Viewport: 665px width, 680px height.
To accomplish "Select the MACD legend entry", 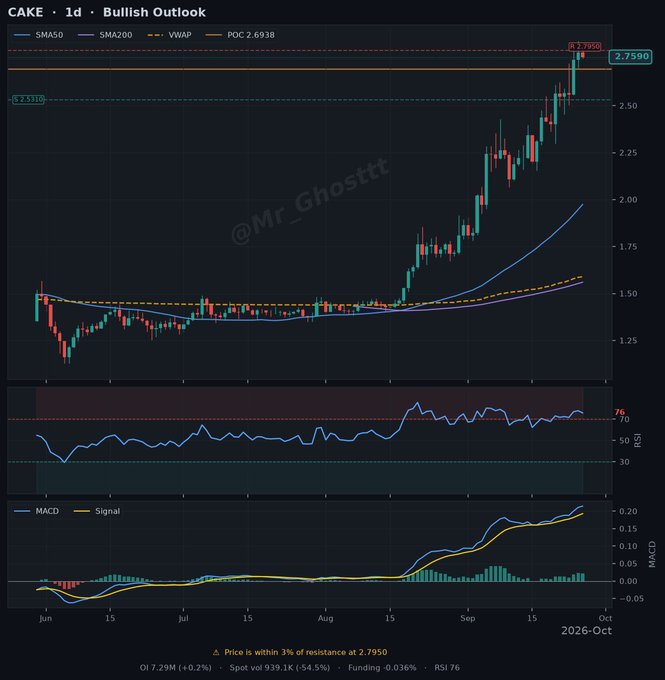I will [x=36, y=511].
